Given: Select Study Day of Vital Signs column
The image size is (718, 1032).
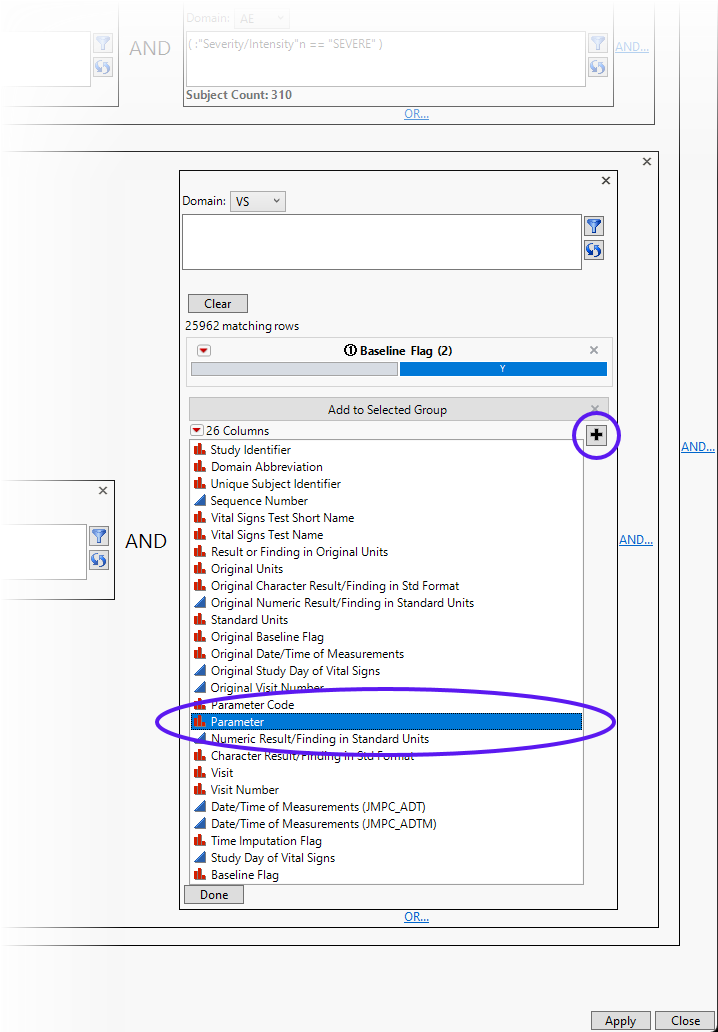Looking at the screenshot, I should (386, 858).
